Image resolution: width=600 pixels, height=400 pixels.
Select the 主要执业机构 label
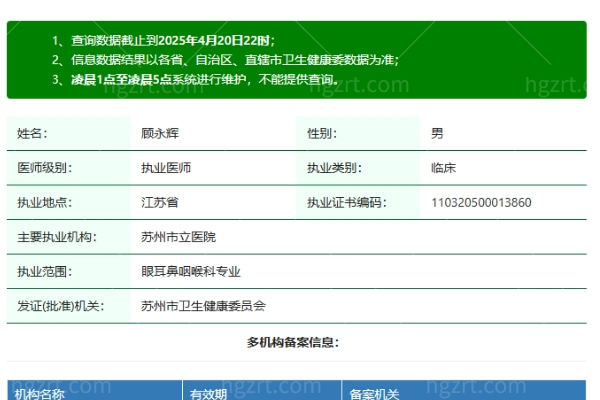pyautogui.click(x=56, y=237)
